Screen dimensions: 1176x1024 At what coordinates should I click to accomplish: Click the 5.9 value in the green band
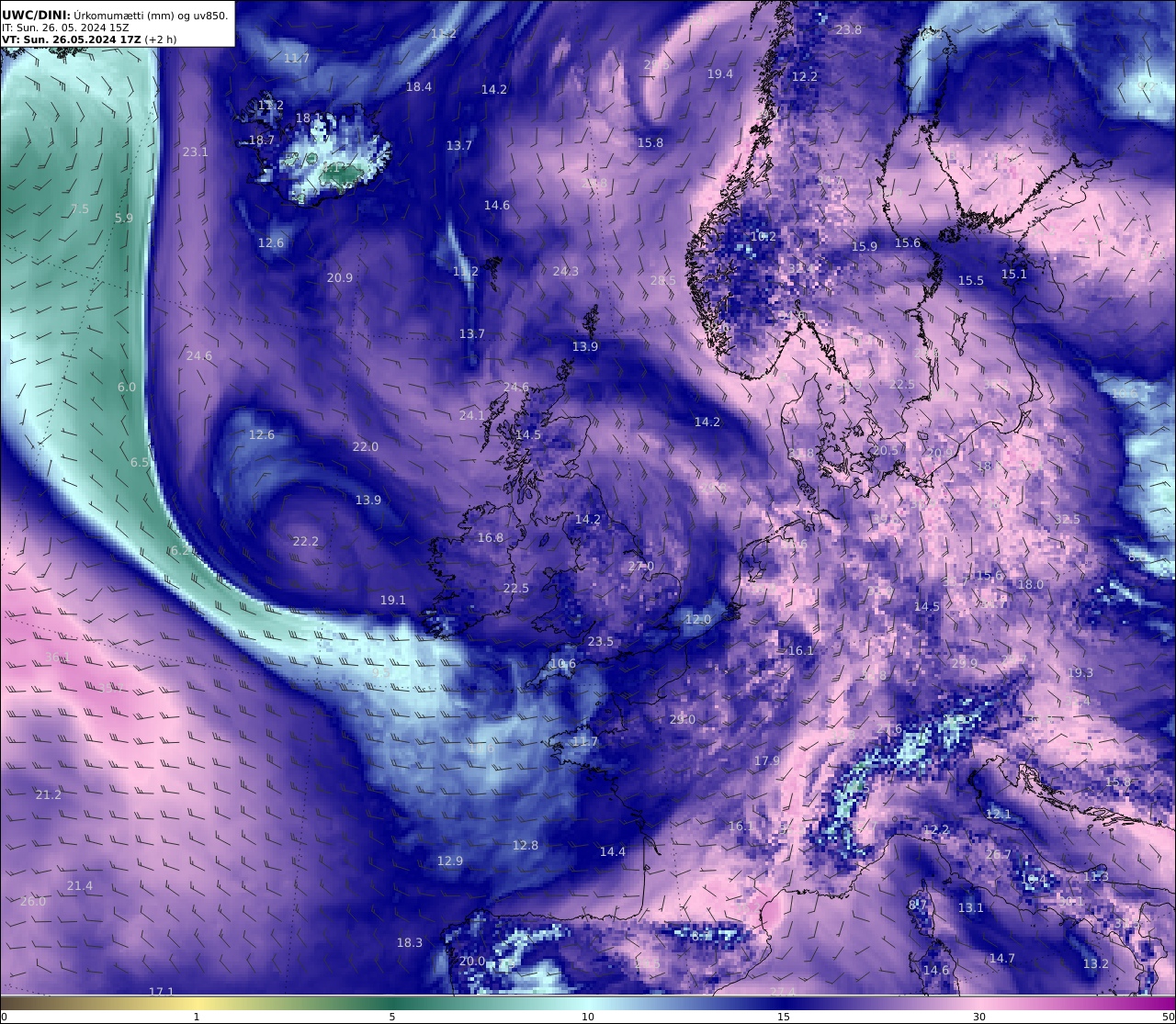click(124, 219)
